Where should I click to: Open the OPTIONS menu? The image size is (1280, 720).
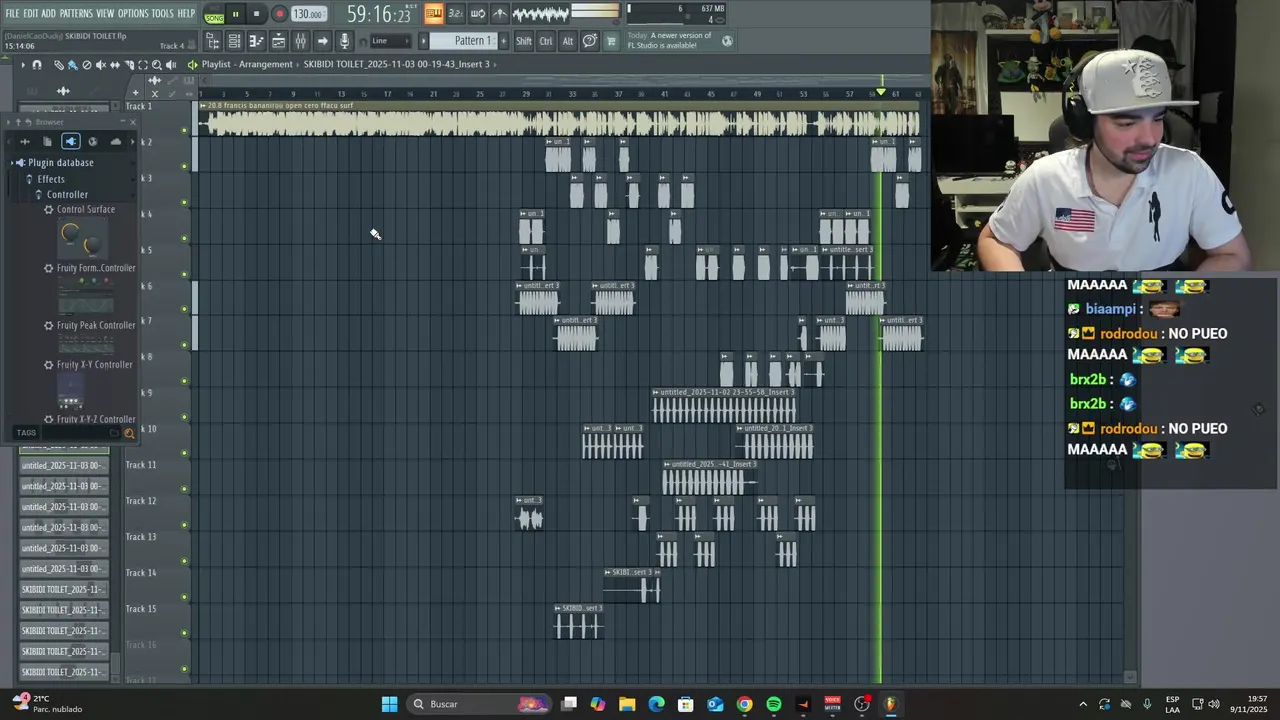[133, 13]
